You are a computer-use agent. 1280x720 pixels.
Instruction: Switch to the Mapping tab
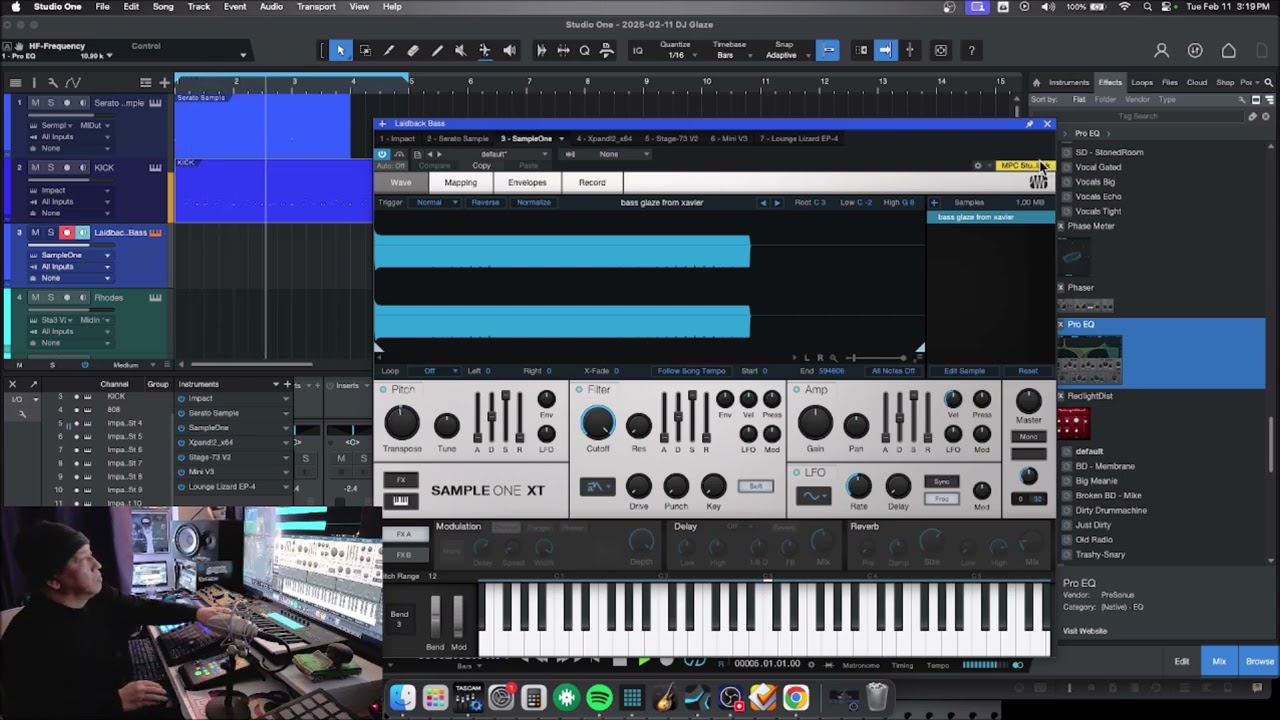pos(460,183)
